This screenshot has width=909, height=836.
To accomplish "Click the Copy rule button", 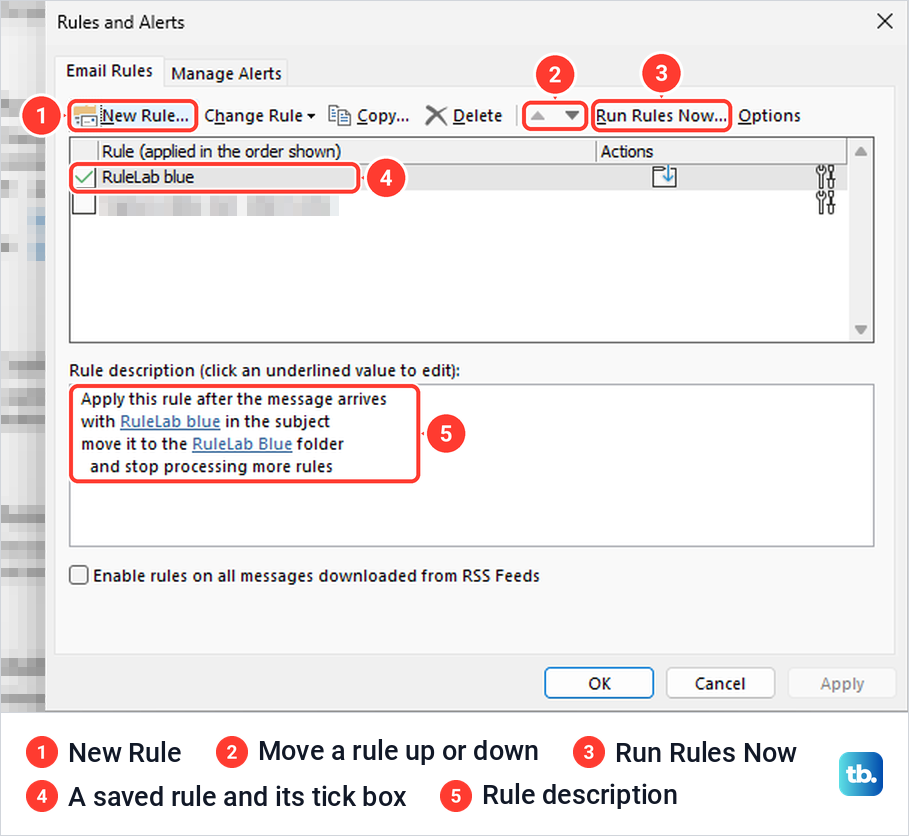I will [x=369, y=115].
